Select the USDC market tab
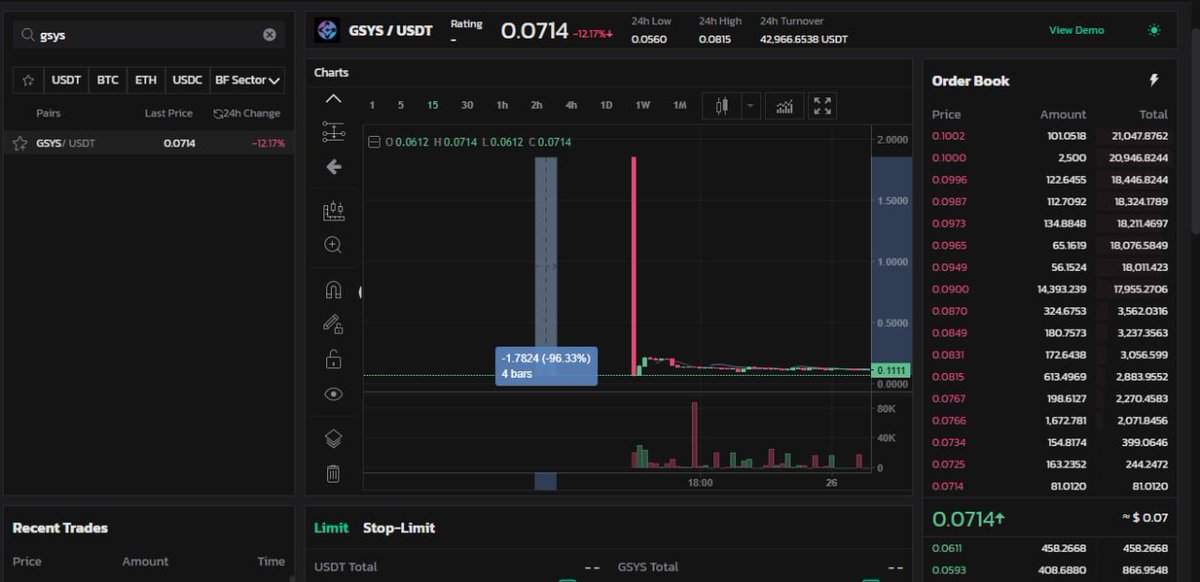 pyautogui.click(x=186, y=80)
